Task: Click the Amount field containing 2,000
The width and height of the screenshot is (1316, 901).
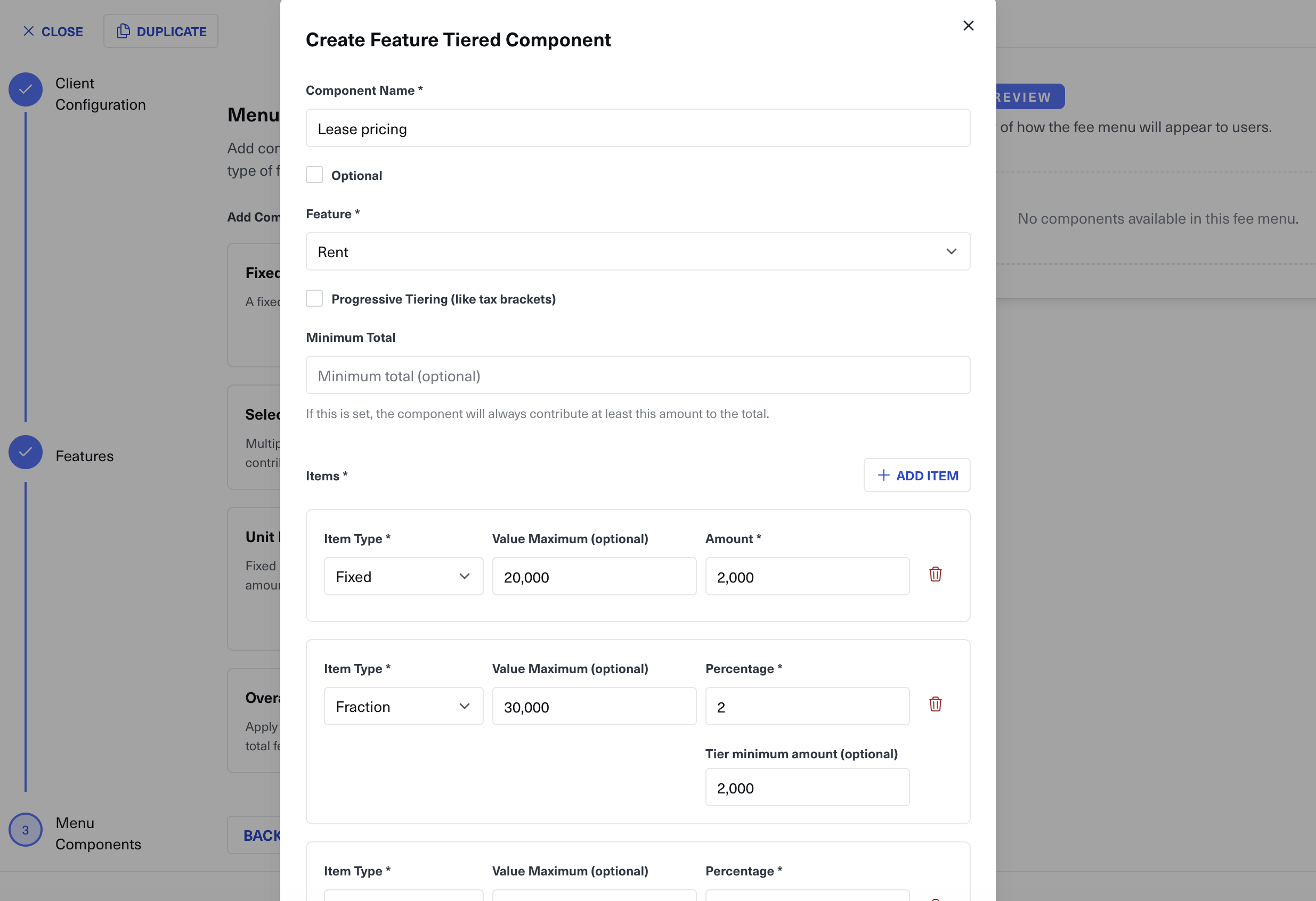Action: click(807, 577)
